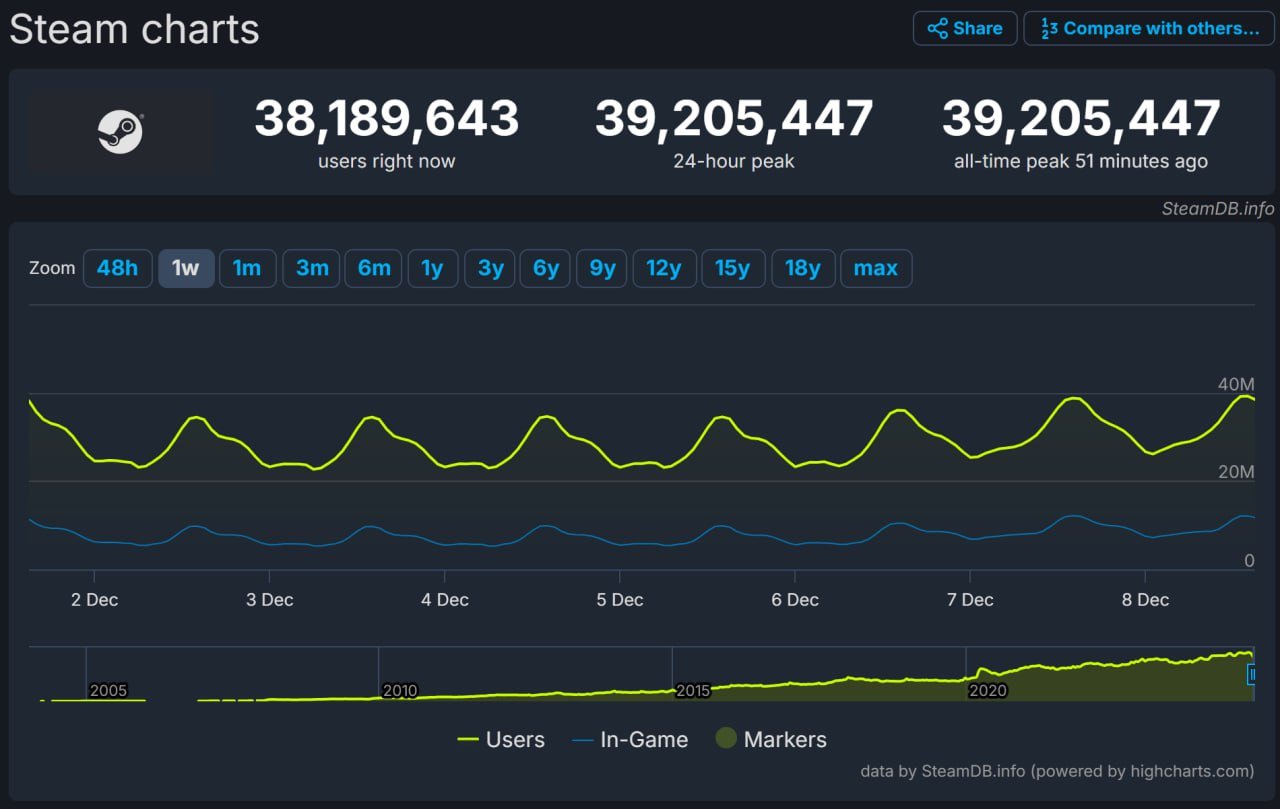
Task: Set zoom to 12y
Action: click(664, 268)
